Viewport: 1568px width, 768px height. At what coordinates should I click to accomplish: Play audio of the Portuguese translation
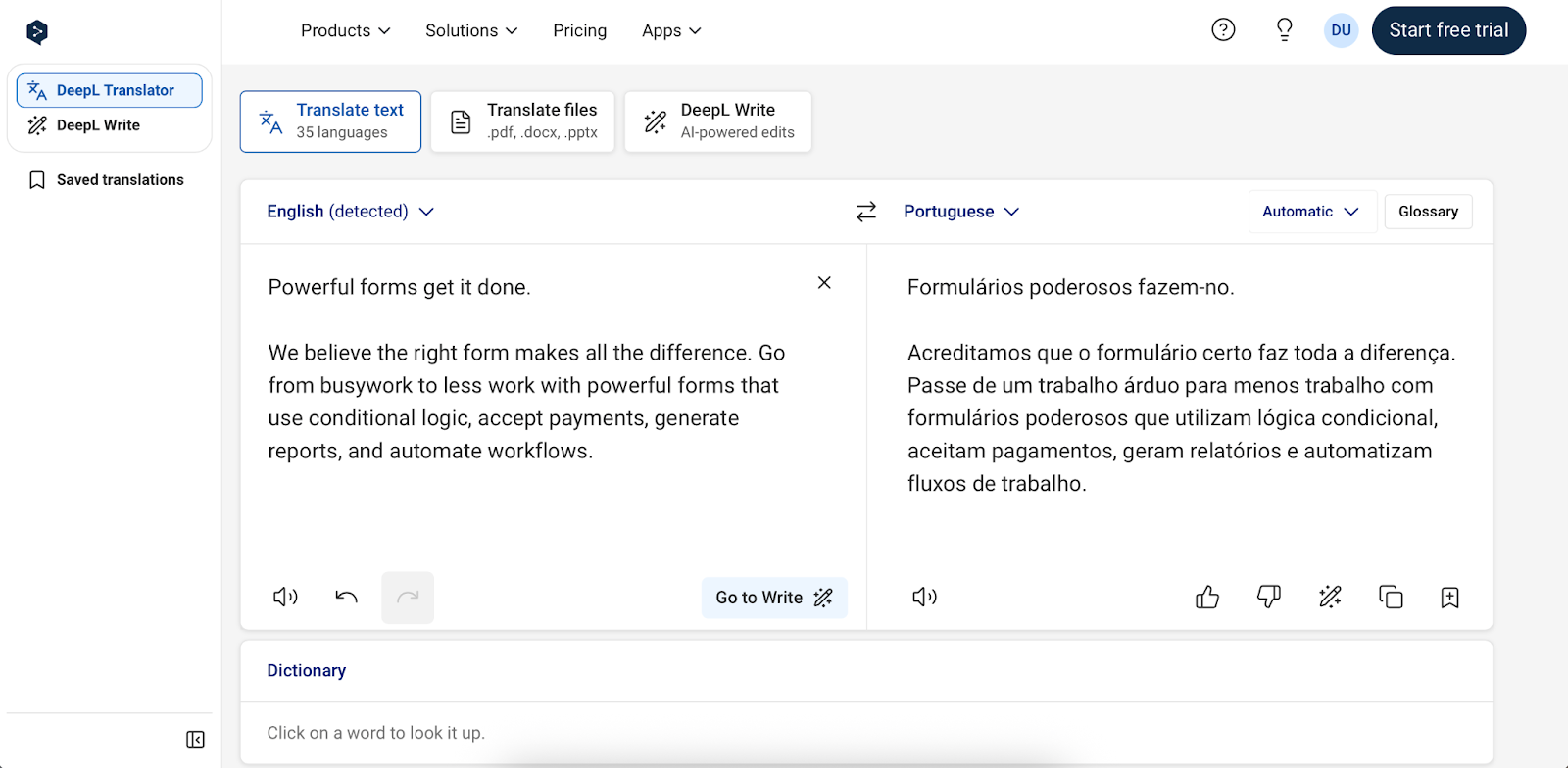point(924,597)
